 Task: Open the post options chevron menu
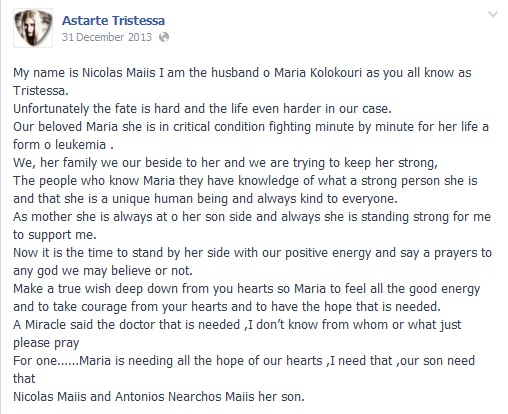coord(493,14)
